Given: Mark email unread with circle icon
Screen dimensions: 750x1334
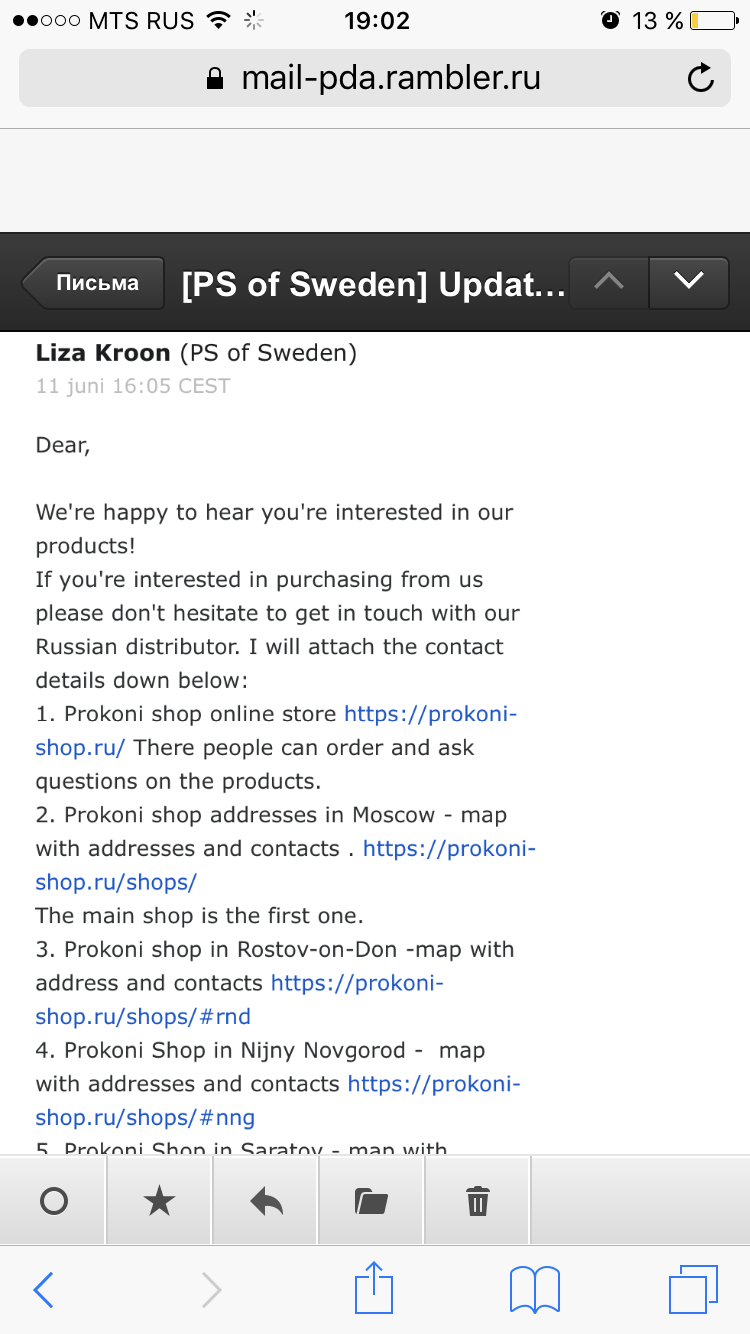Looking at the screenshot, I should tap(54, 1201).
